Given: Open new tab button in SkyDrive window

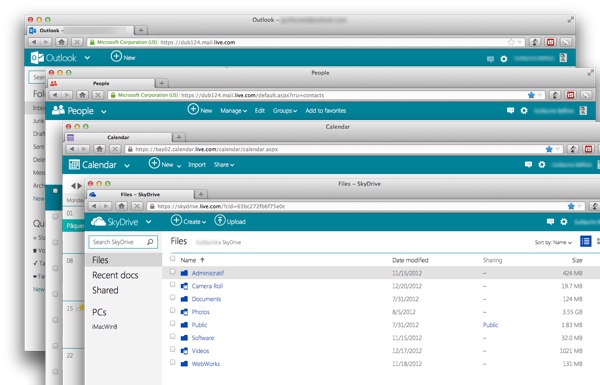Looking at the screenshot, I should pos(201,194).
